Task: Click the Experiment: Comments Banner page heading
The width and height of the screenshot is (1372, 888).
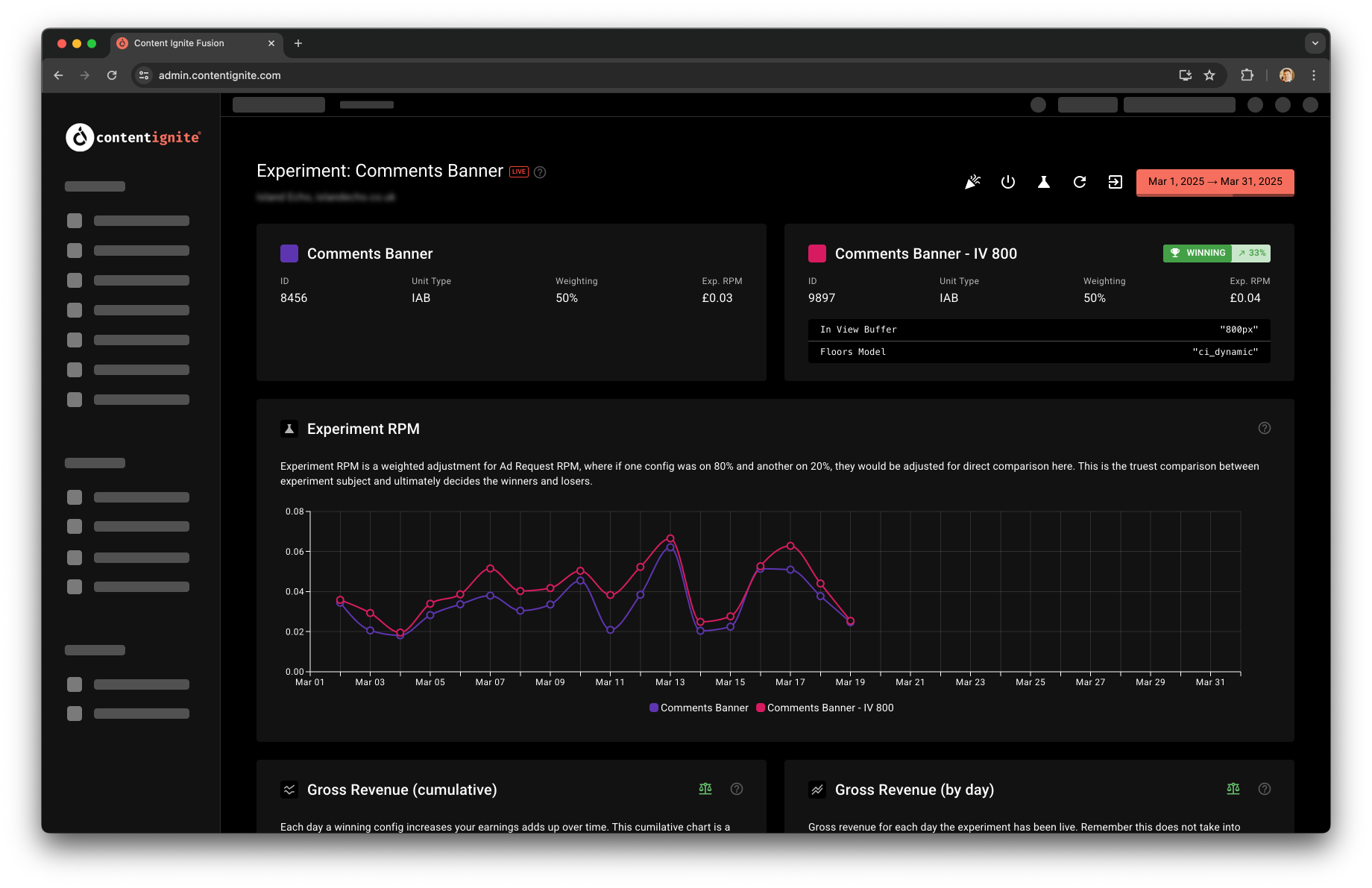Action: click(380, 171)
